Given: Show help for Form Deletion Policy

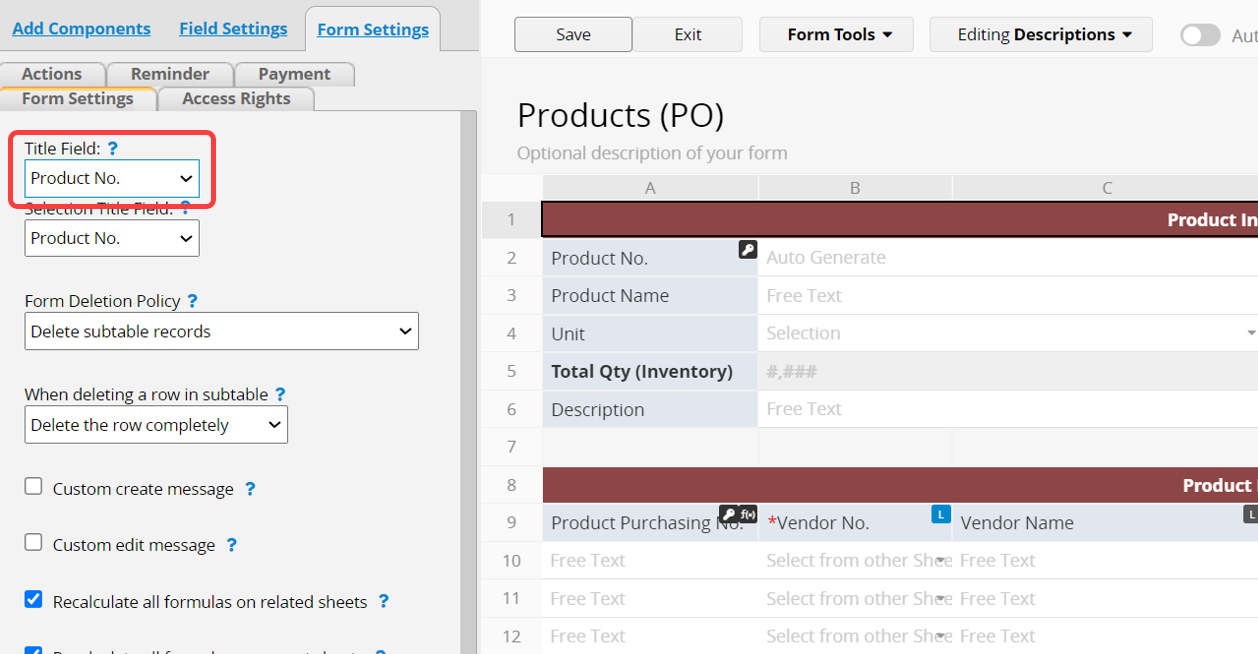Looking at the screenshot, I should 192,300.
